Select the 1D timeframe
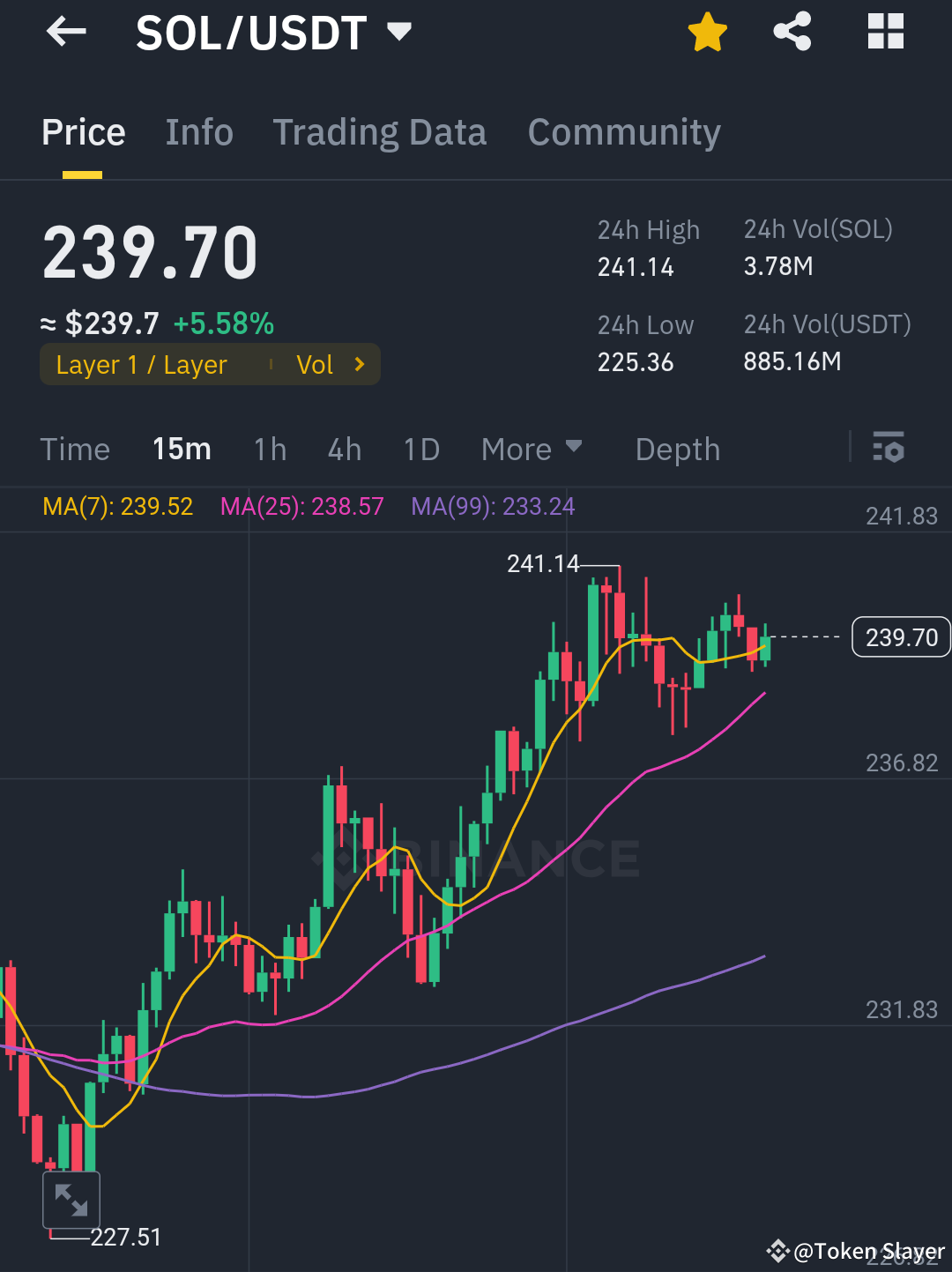This screenshot has height=1272, width=952. 420,449
